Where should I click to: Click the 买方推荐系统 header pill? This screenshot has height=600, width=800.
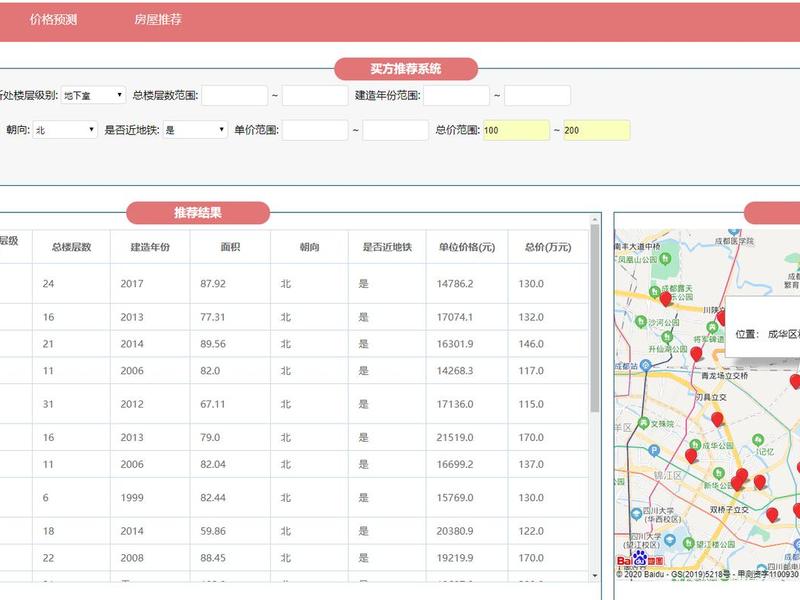406,69
